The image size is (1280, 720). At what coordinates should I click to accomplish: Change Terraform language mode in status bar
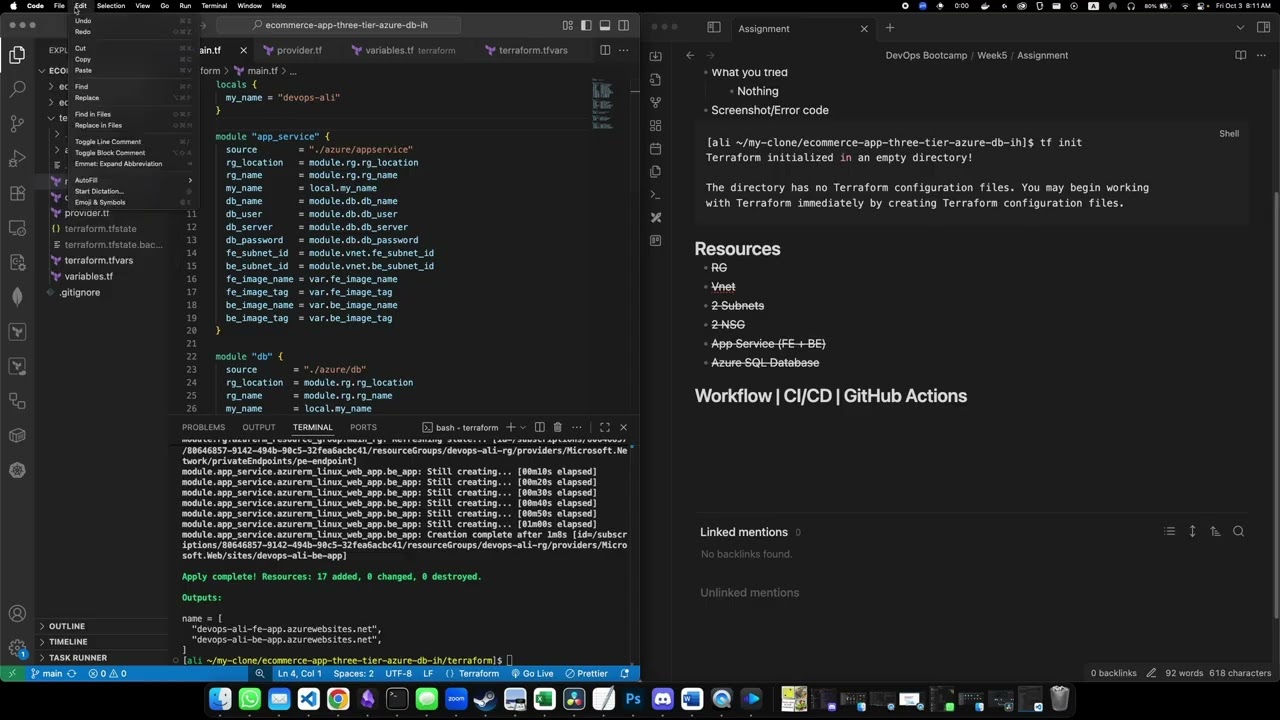[479, 673]
